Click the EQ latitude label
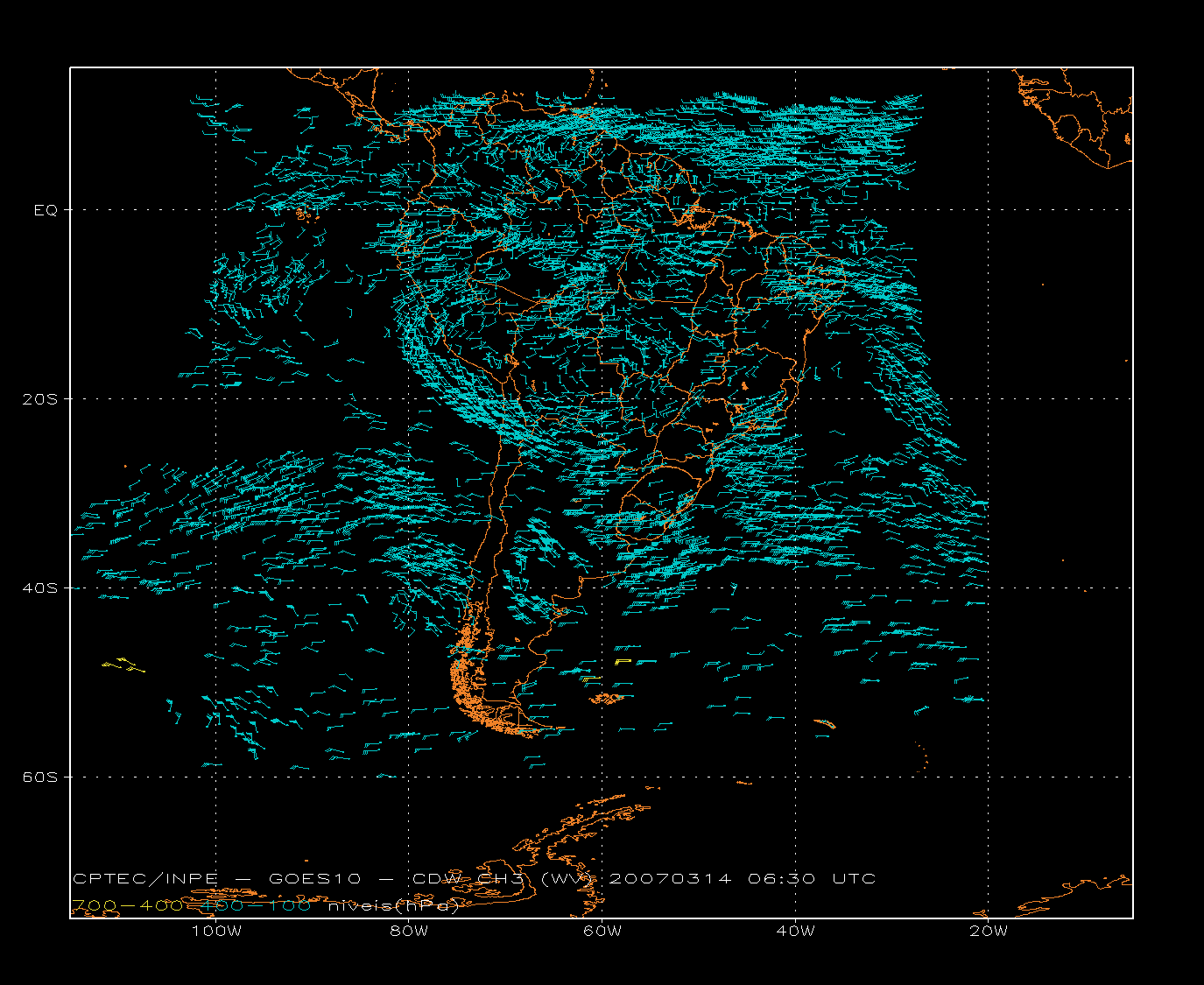This screenshot has height=985, width=1204. click(46, 210)
